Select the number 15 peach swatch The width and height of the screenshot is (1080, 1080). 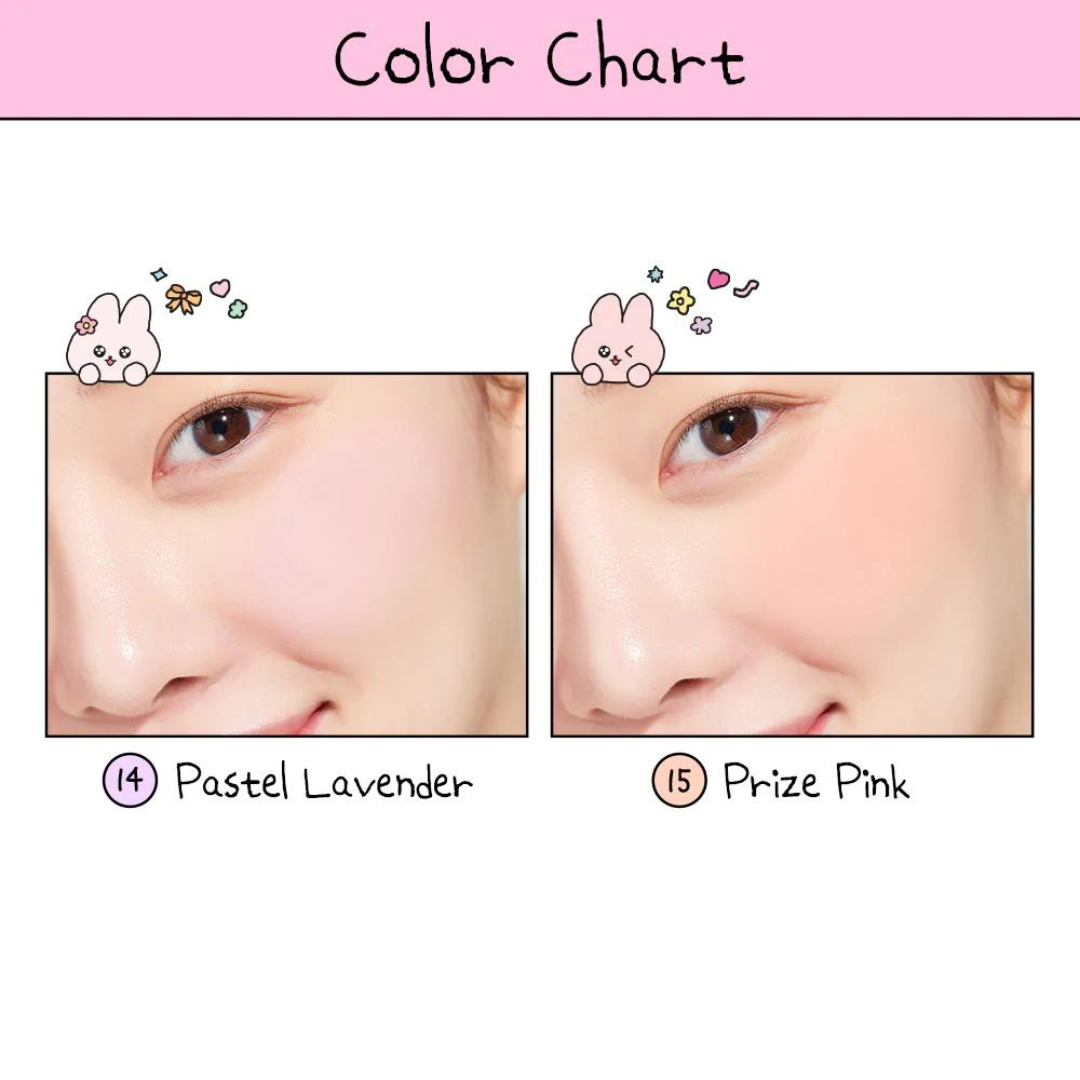(x=679, y=780)
